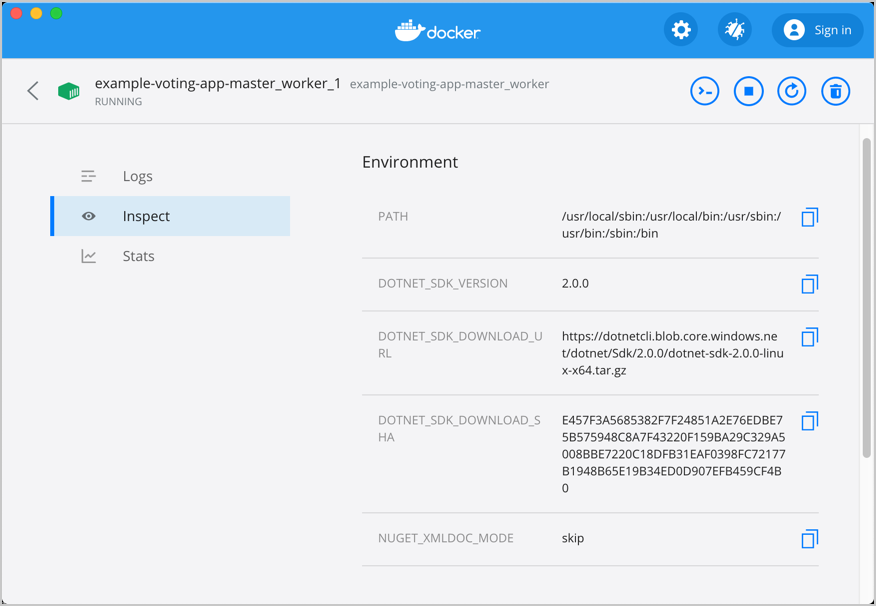Viewport: 876px width, 606px height.
Task: Delete the worker container
Action: [x=836, y=91]
